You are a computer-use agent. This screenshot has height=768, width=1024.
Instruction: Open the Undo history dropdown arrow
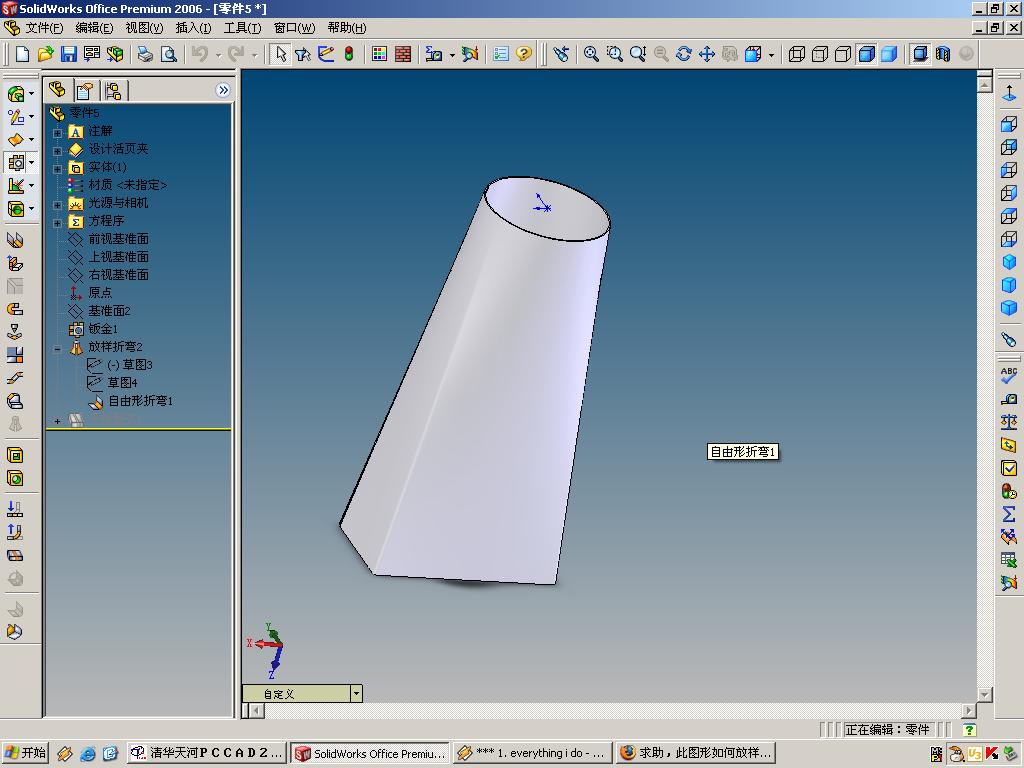coord(218,55)
